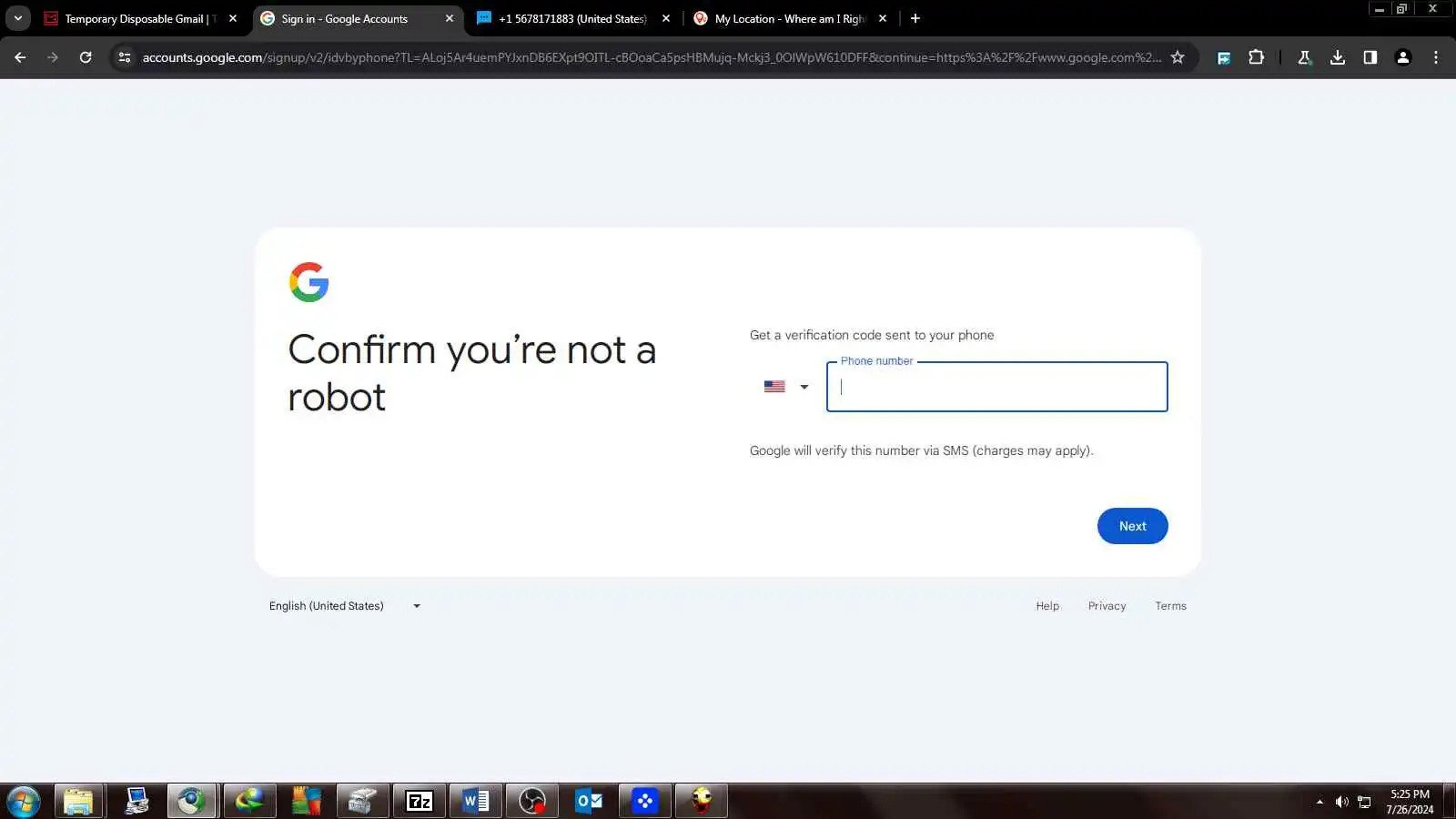Viewport: 1456px width, 819px height.
Task: Open the Extensions puzzle icon
Action: pyautogui.click(x=1256, y=57)
